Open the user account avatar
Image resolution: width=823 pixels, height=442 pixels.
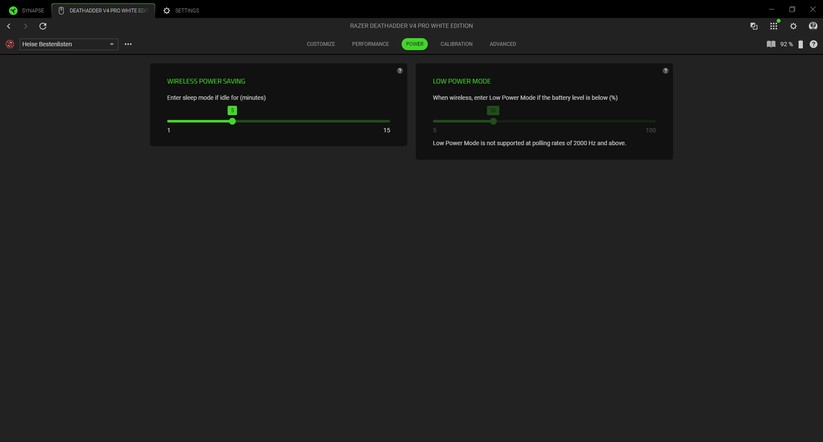pos(813,26)
